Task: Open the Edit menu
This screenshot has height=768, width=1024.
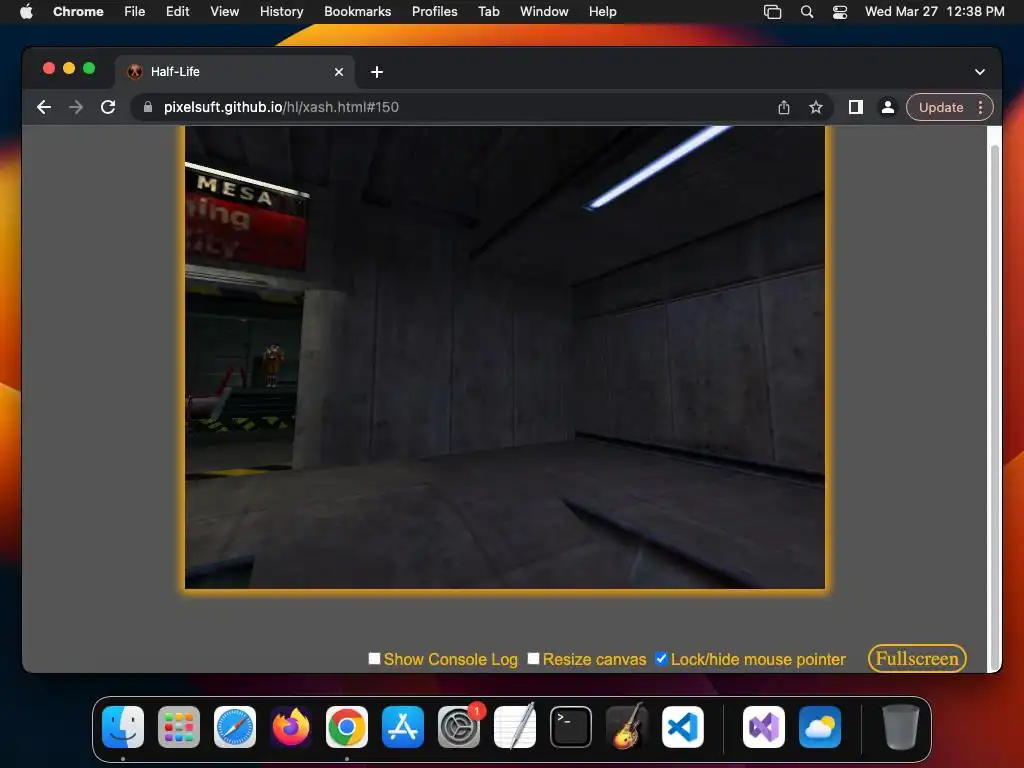Action: pyautogui.click(x=178, y=11)
